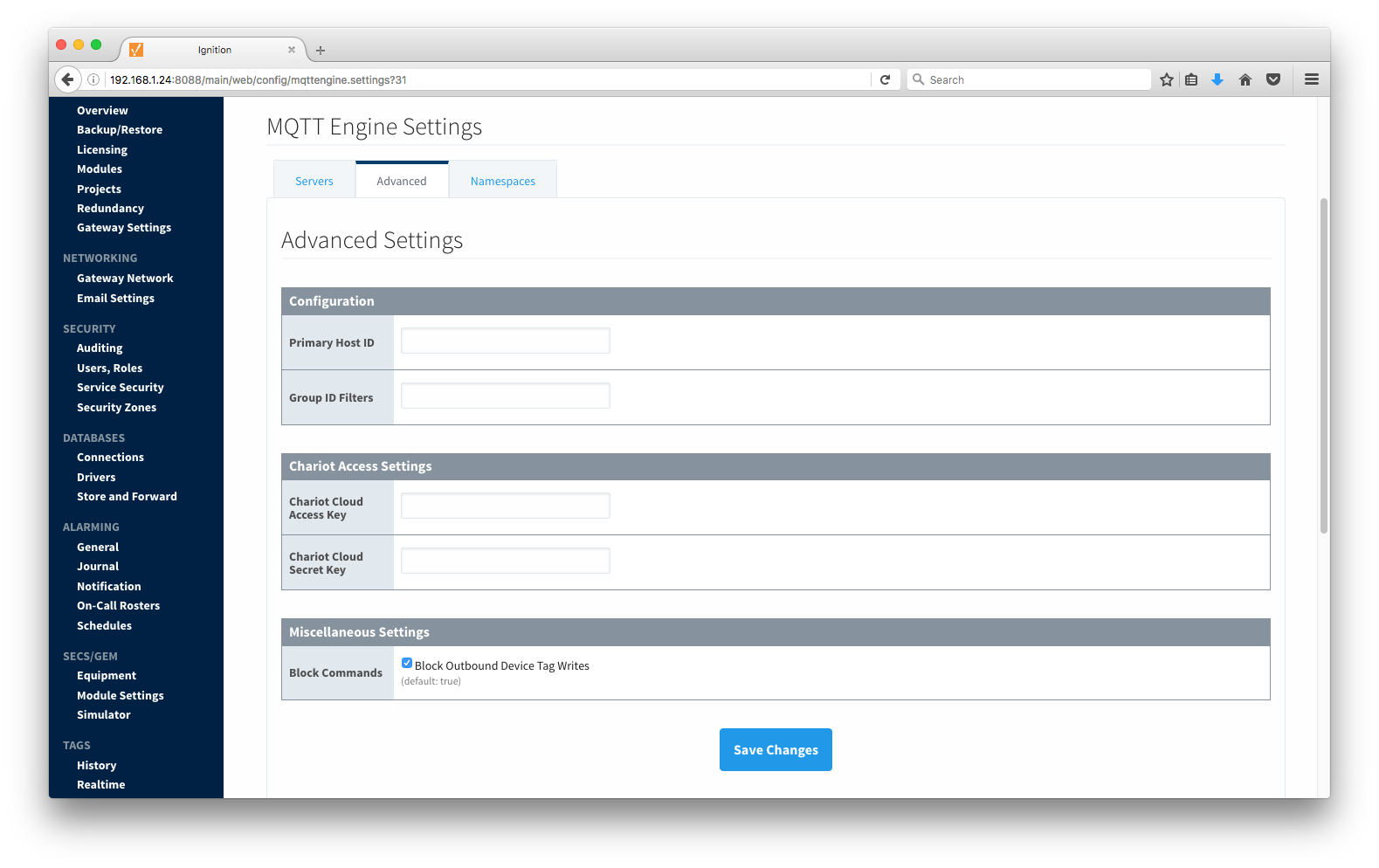Open Tags History page

[x=96, y=766]
